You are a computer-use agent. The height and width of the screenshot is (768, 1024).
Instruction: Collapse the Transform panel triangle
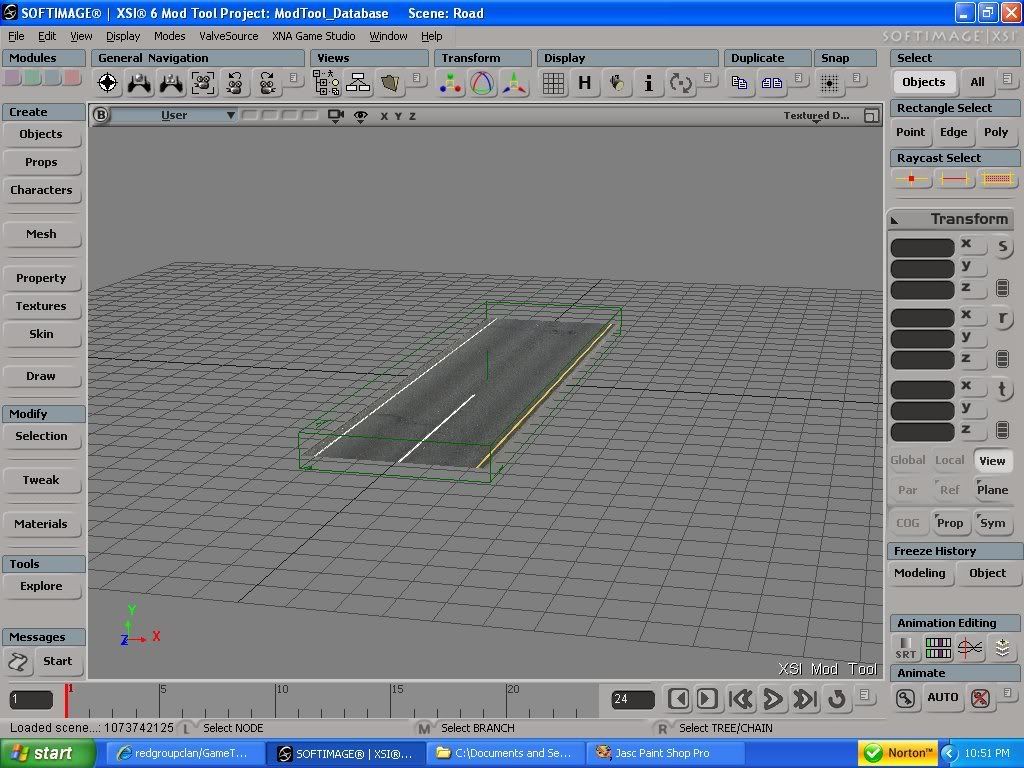pyautogui.click(x=895, y=221)
